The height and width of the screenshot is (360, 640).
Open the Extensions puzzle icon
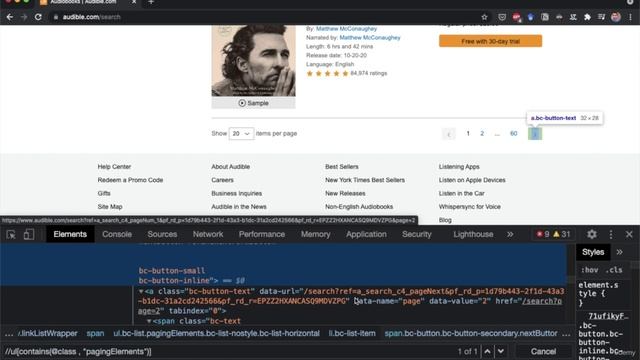(587, 17)
